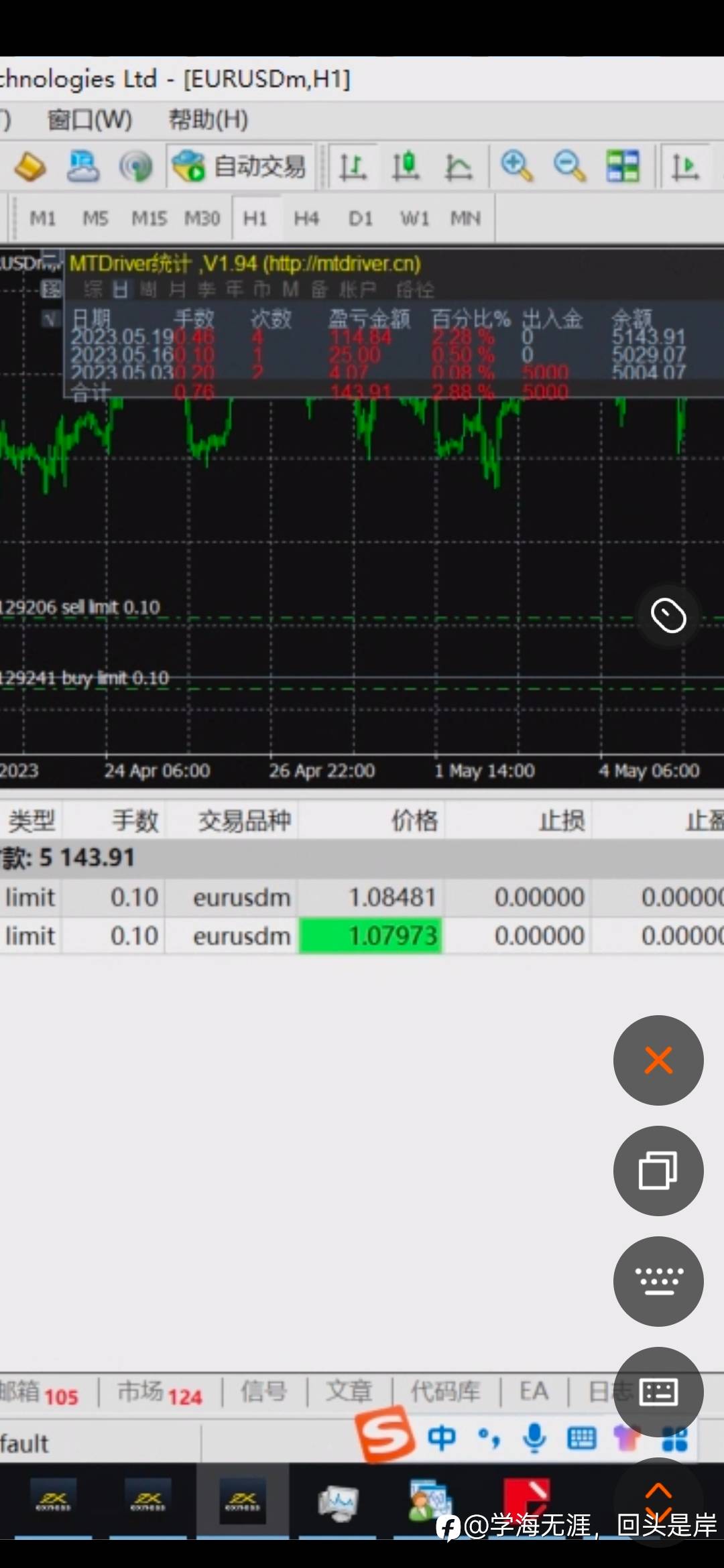Click the zoom in magnifier icon

516,166
